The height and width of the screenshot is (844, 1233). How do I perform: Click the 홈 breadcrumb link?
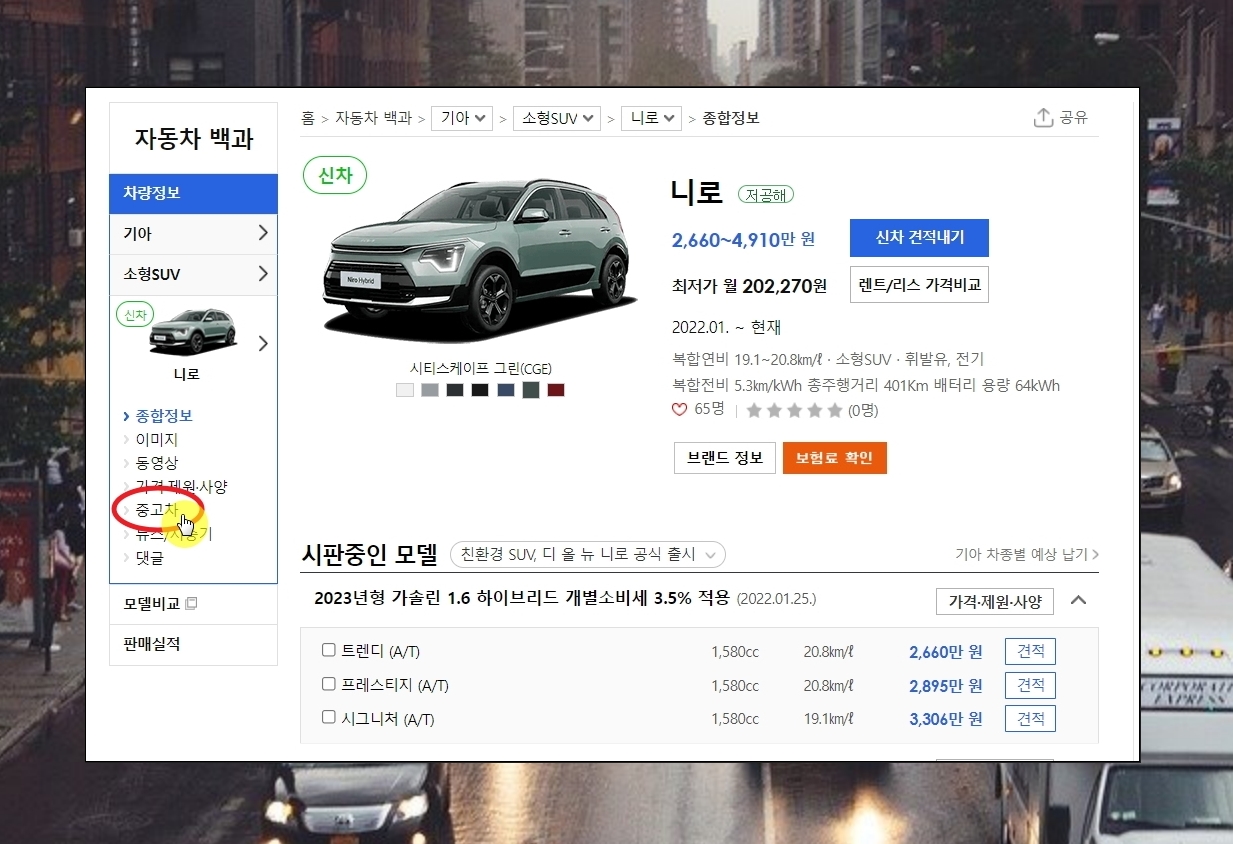tap(308, 118)
